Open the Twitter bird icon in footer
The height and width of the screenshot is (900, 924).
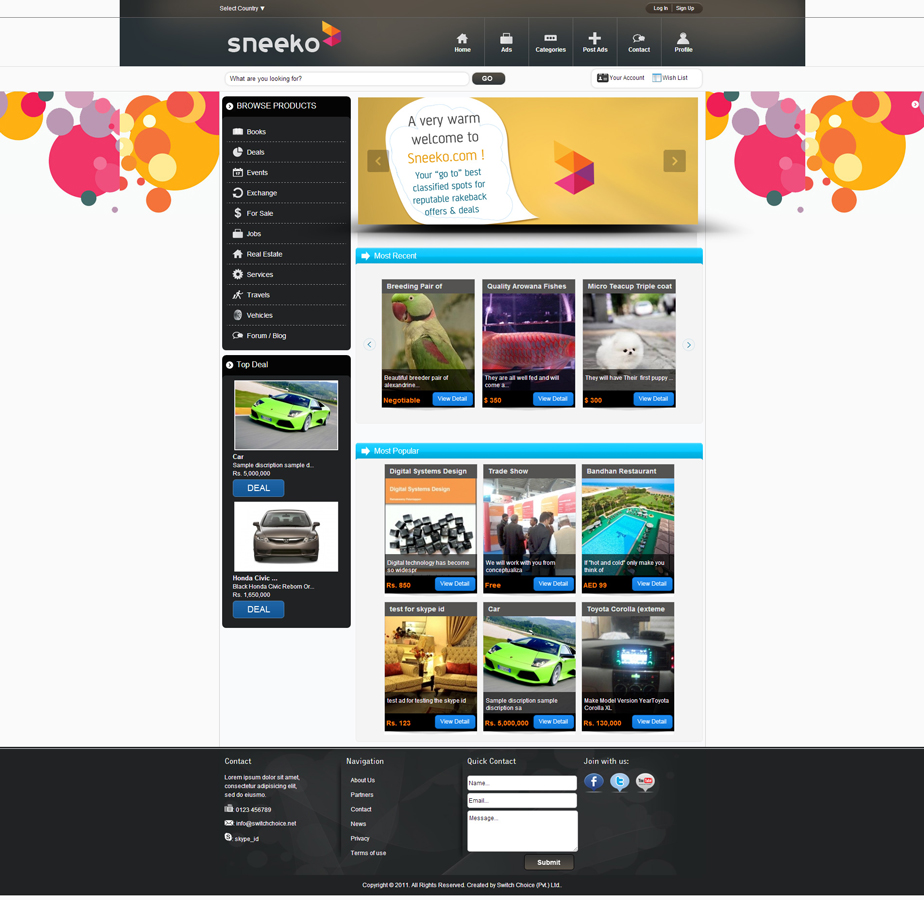[x=619, y=783]
